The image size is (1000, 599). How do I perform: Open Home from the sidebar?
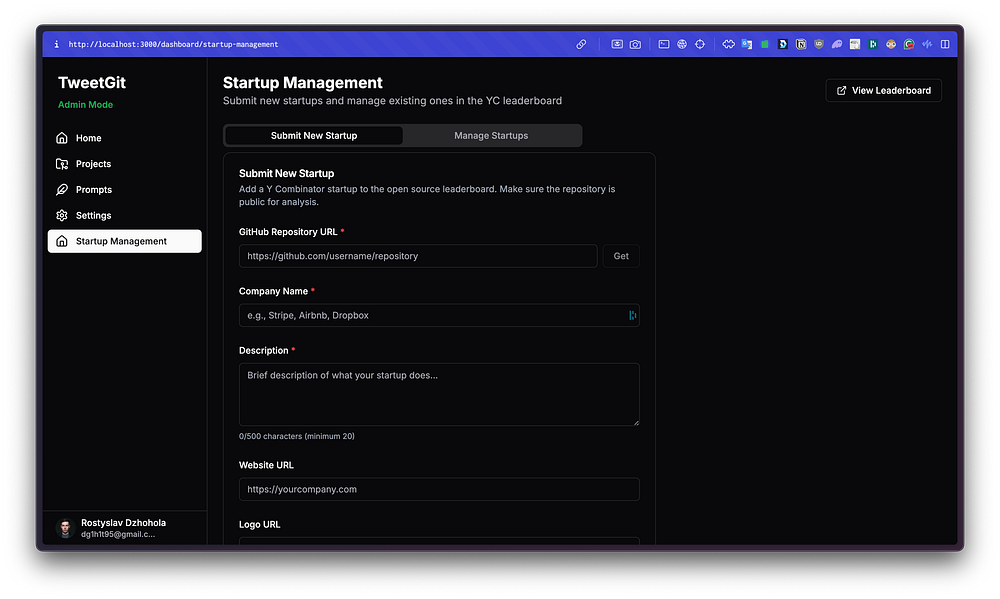coord(88,138)
